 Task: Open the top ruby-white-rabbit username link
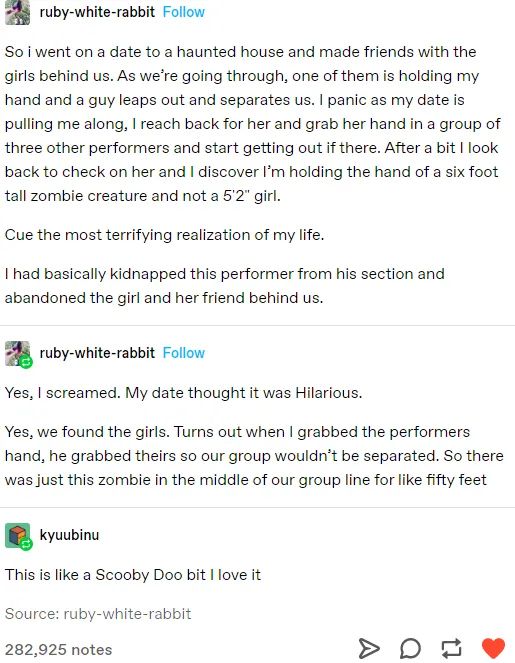97,12
